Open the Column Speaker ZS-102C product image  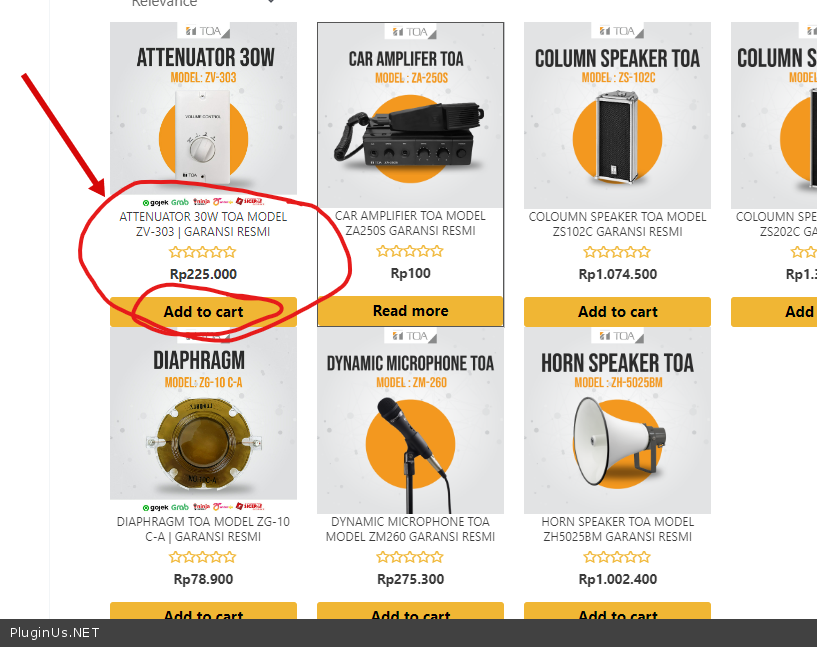click(x=617, y=115)
